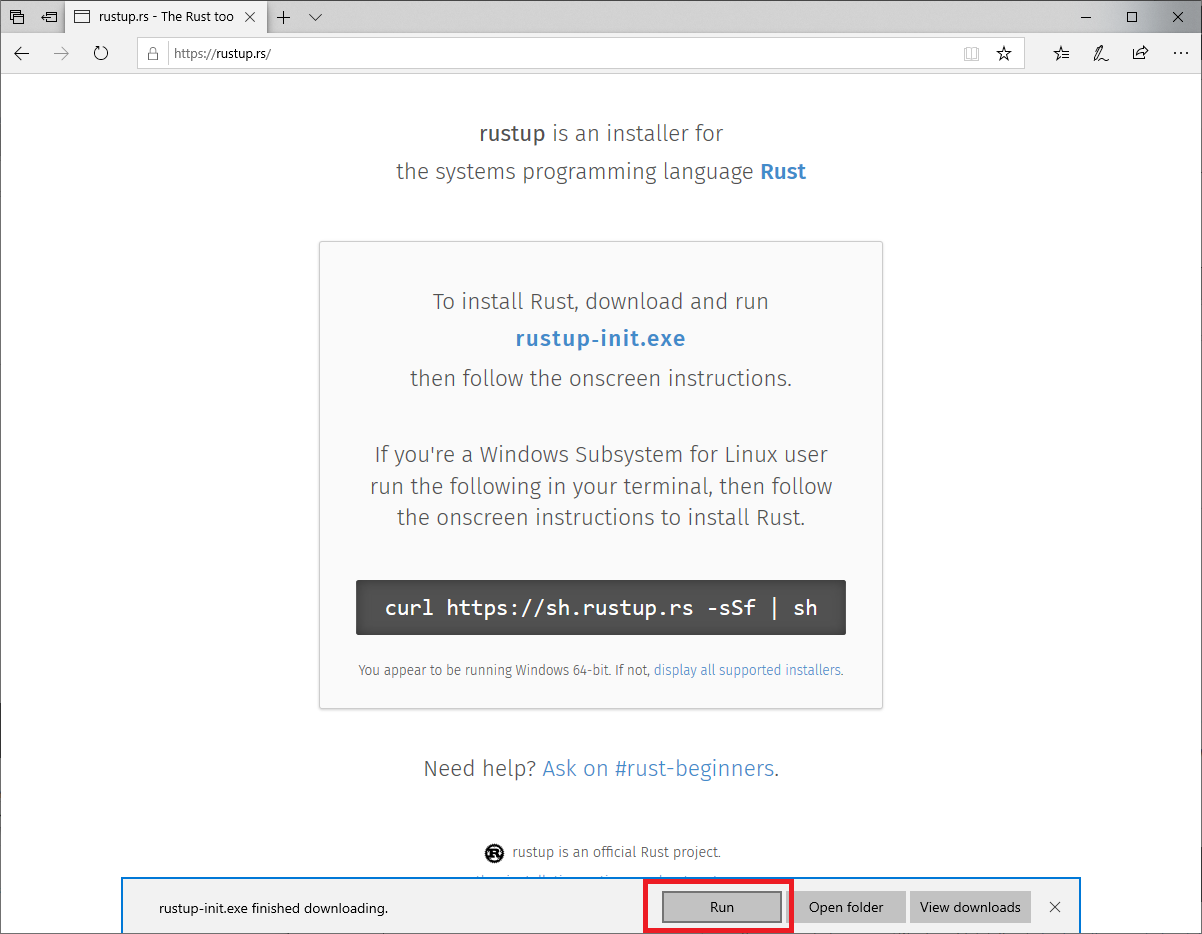Dismiss the download notification bar

point(1055,907)
